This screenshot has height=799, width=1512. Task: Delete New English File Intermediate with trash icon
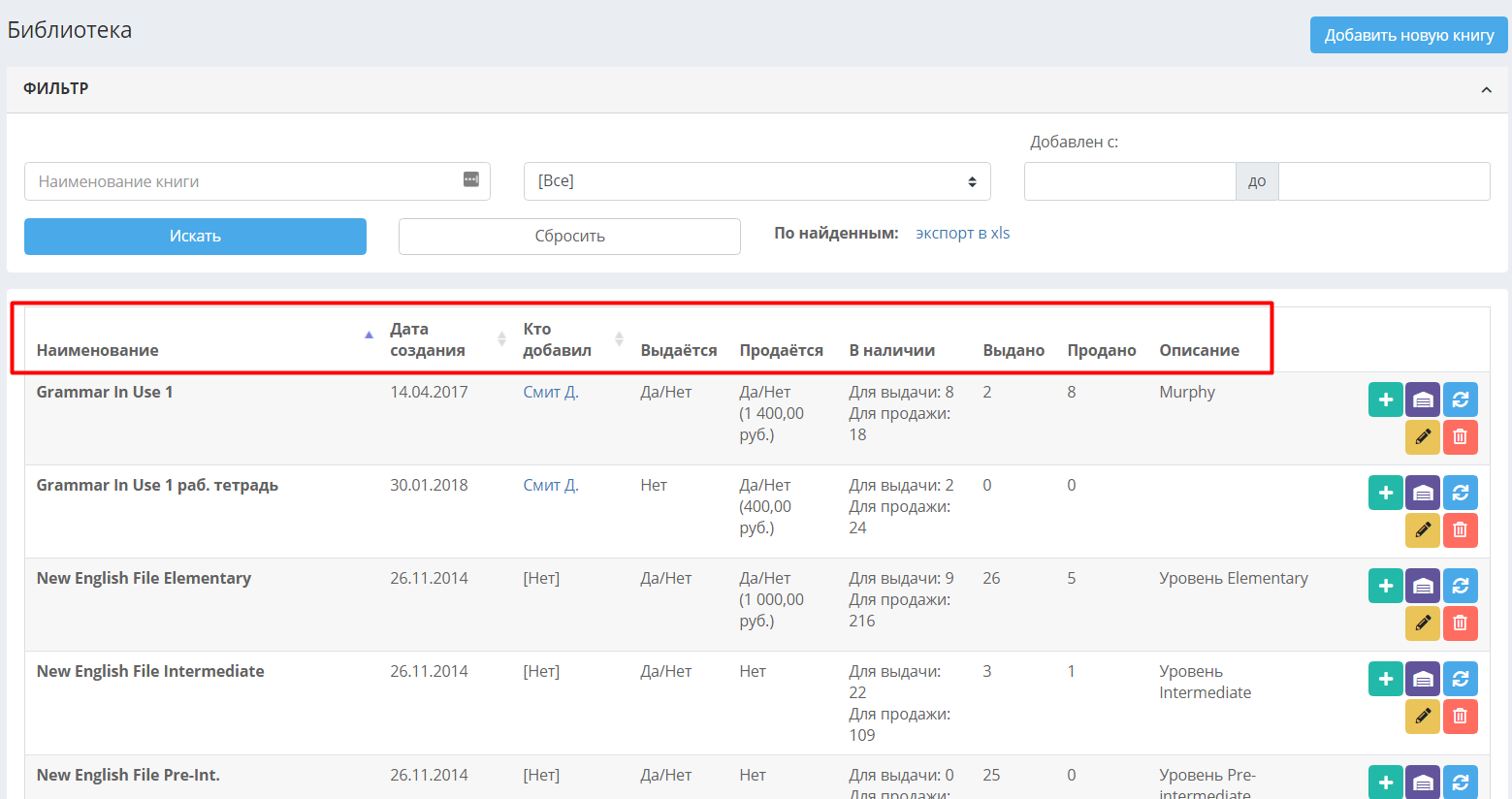tap(1460, 717)
